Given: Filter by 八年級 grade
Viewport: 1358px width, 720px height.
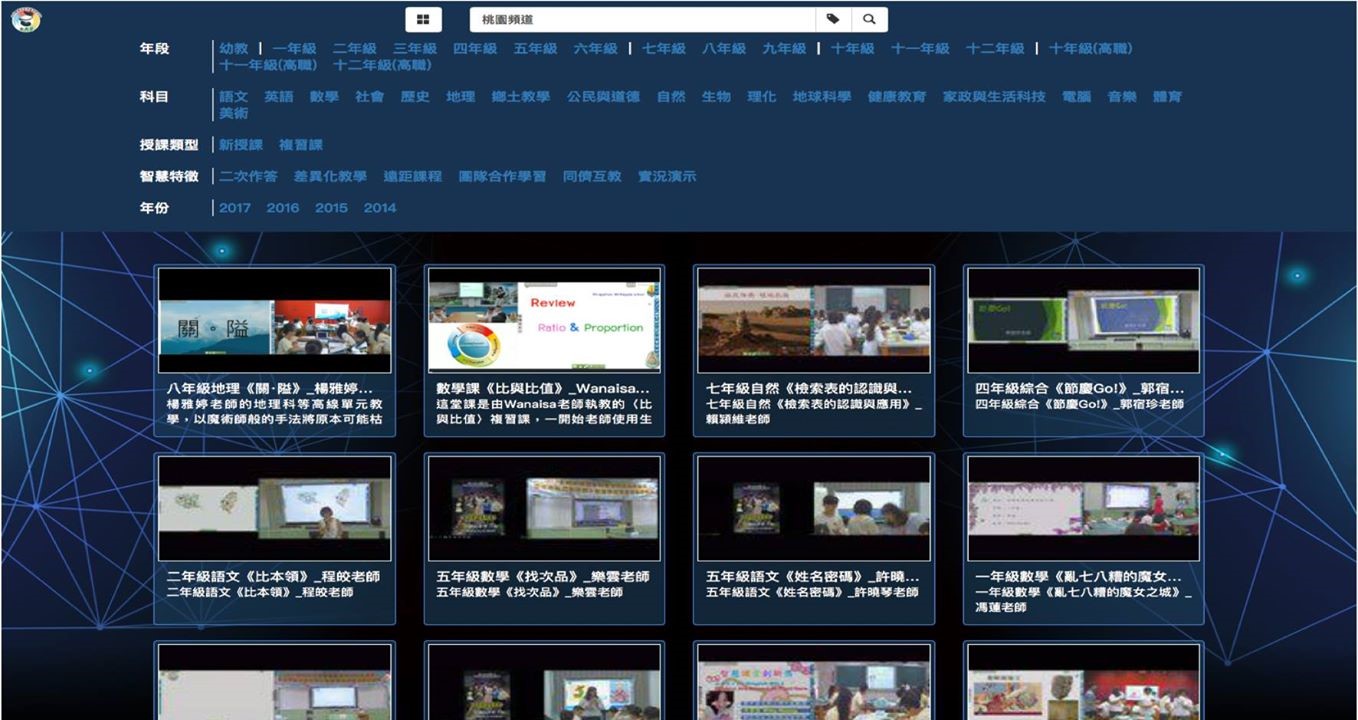Looking at the screenshot, I should (724, 48).
